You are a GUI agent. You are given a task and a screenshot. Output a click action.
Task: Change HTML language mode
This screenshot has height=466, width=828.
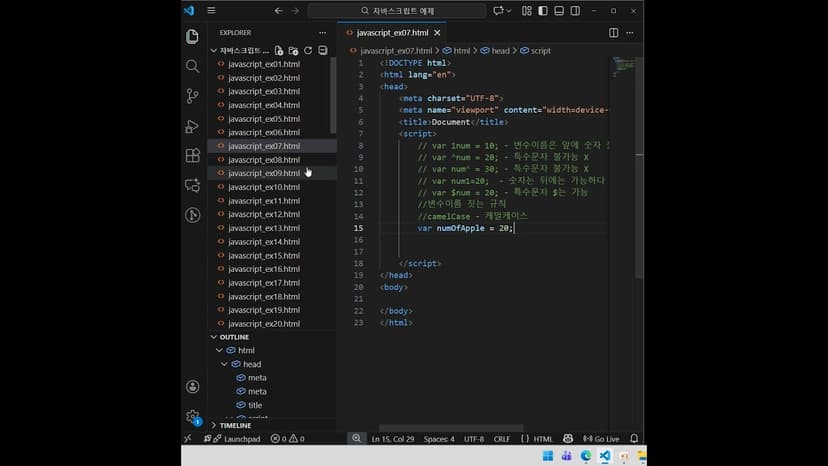point(543,439)
